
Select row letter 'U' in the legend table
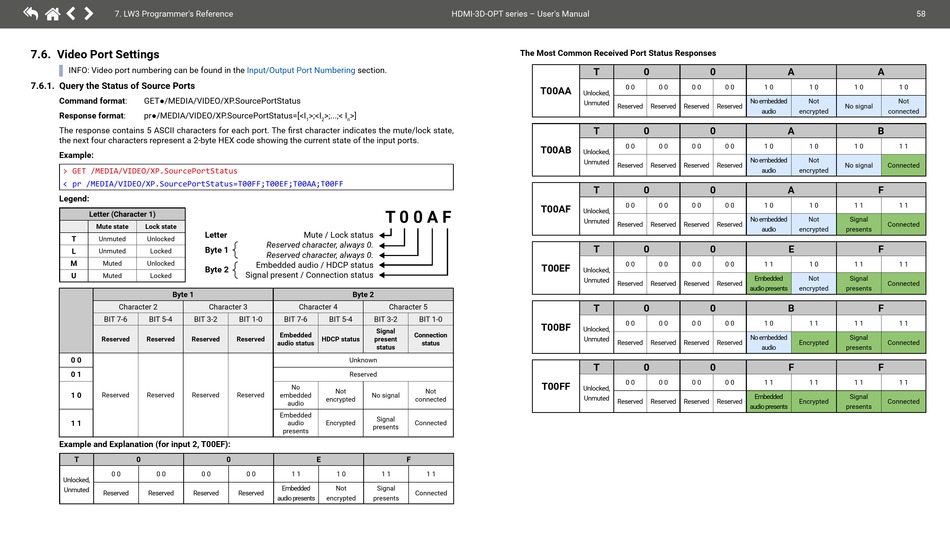[74, 276]
